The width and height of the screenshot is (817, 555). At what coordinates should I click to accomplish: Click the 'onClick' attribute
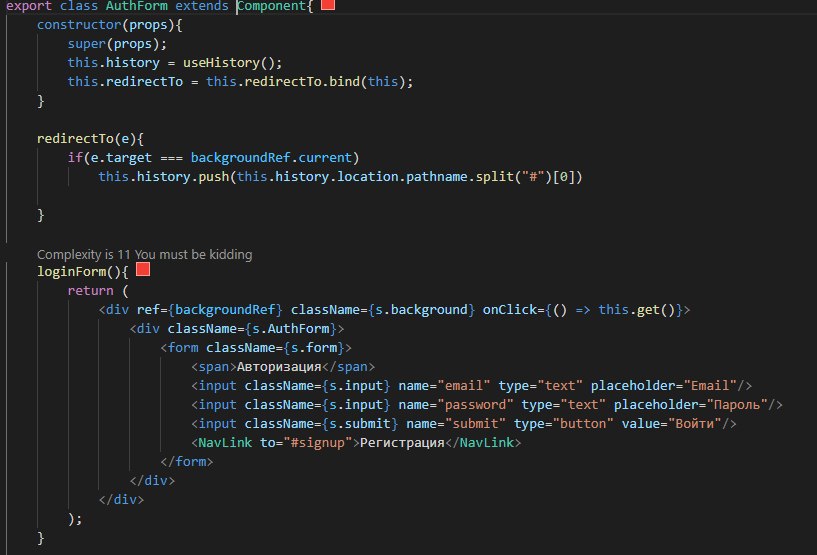point(510,310)
